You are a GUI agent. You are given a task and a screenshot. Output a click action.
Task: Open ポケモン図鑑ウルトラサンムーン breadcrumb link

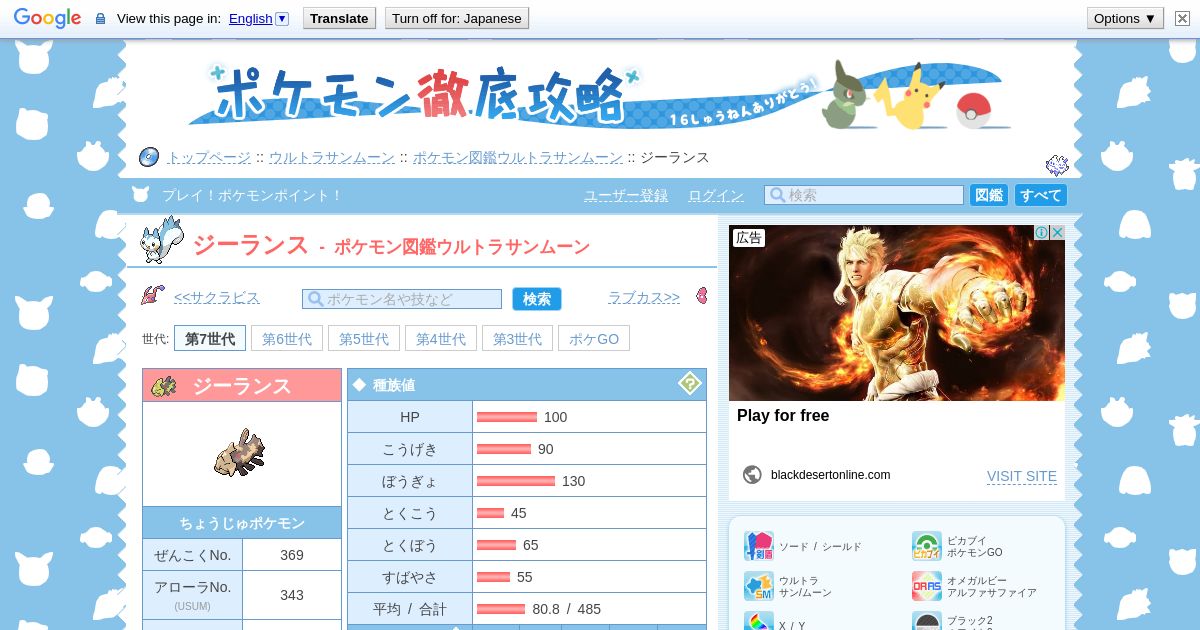tap(518, 157)
